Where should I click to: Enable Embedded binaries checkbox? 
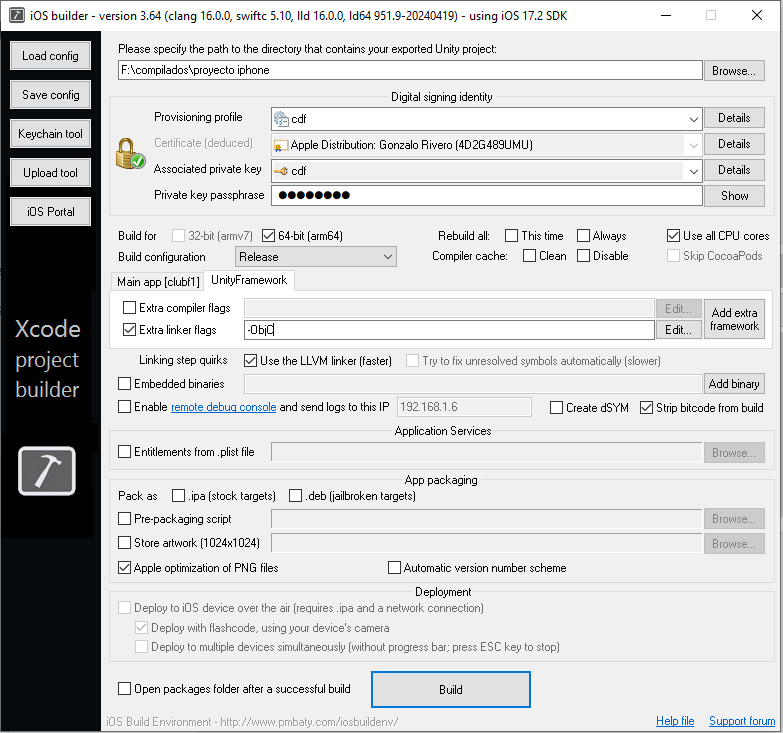(x=124, y=383)
